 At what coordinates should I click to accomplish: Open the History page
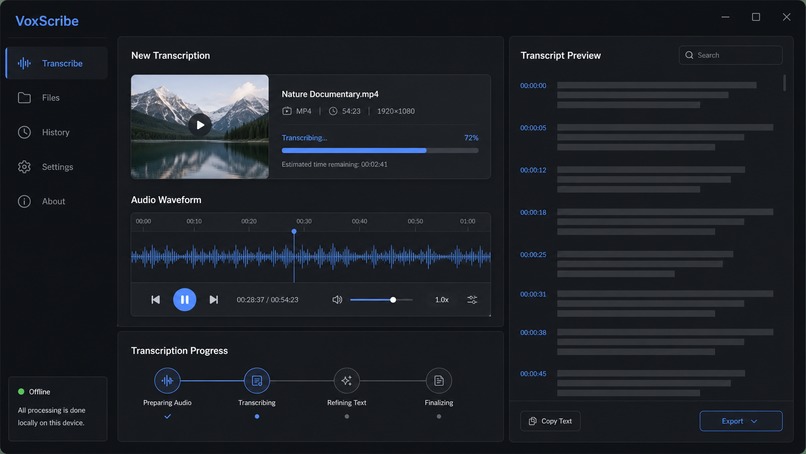coord(57,132)
